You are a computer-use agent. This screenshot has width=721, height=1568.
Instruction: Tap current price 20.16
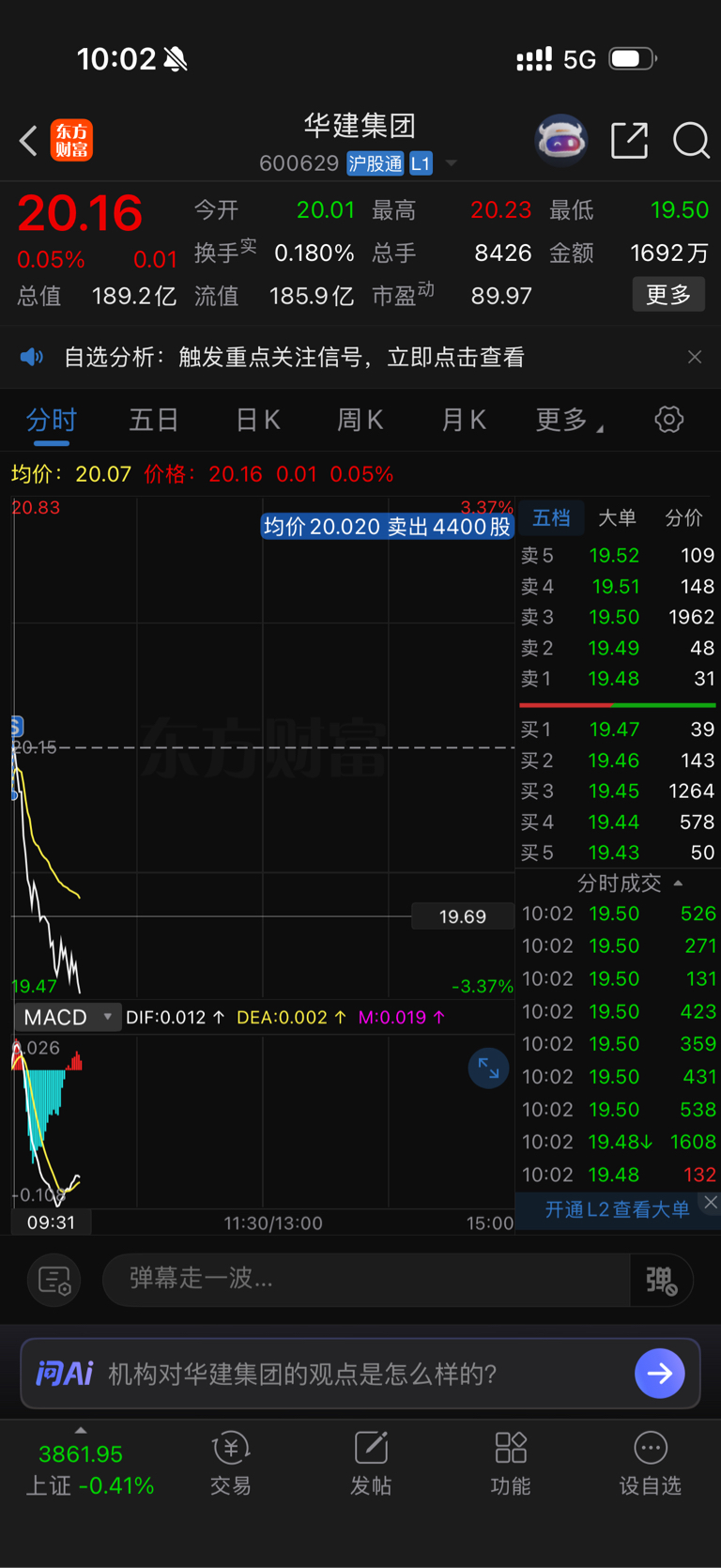(80, 213)
